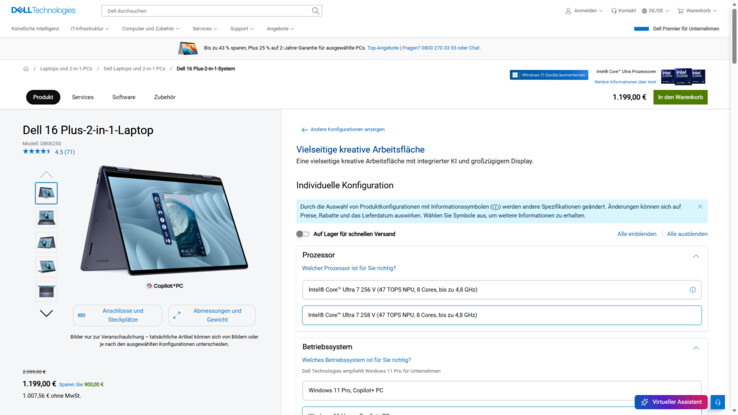This screenshot has height=415, width=738.
Task: Click the thumbnail carousel up arrow
Action: pyautogui.click(x=46, y=174)
